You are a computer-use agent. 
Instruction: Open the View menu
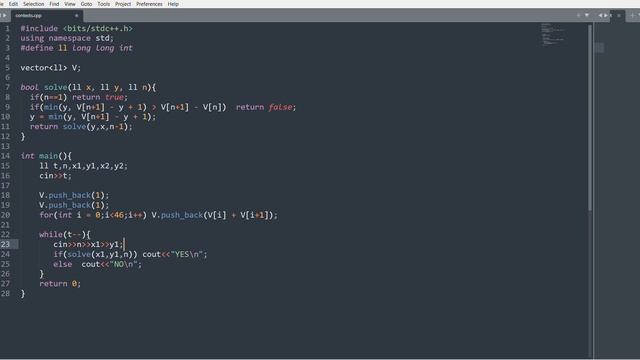tap(70, 4)
